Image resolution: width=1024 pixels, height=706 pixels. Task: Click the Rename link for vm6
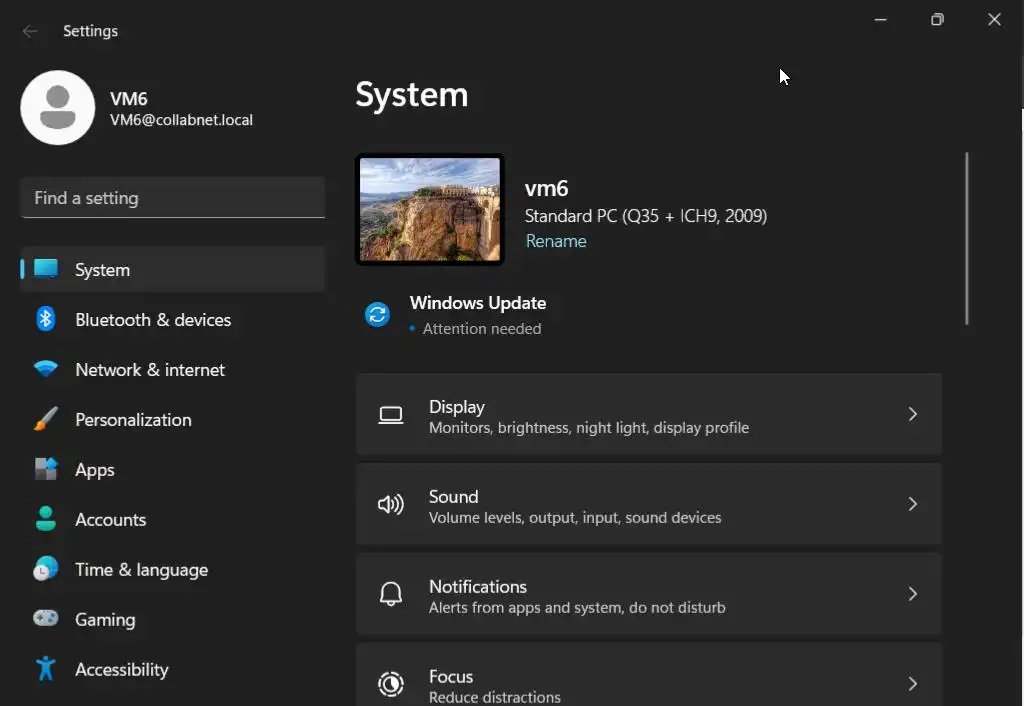[x=556, y=241]
